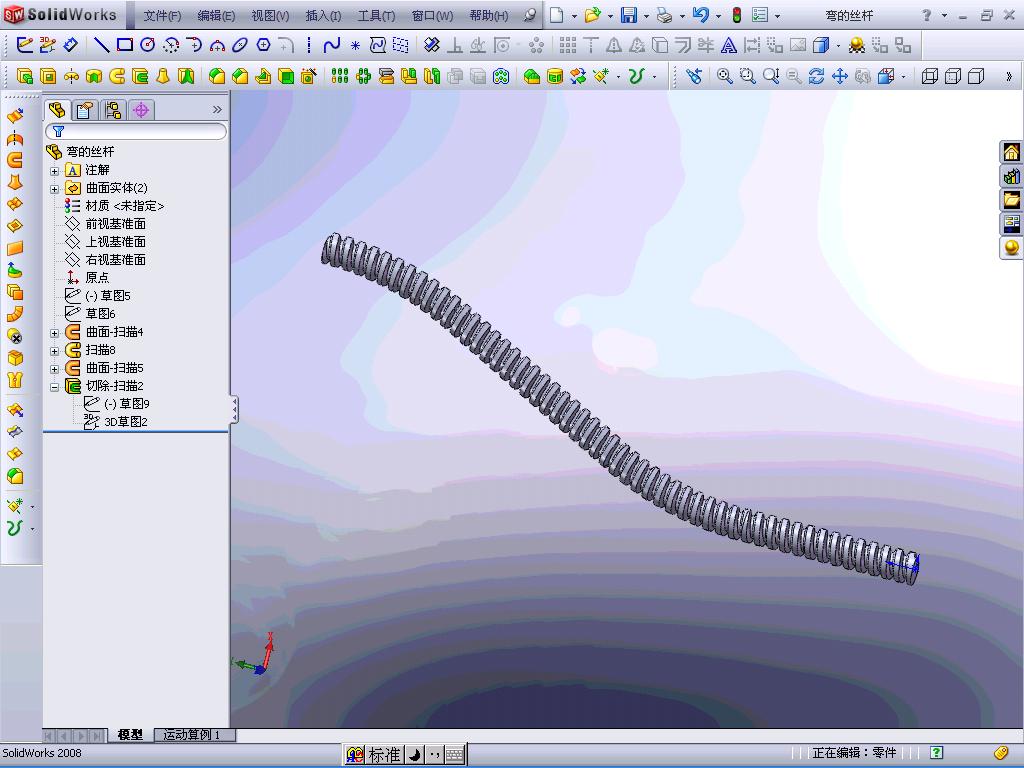Screen dimensions: 1024x768
Task: Open the View Orientation dropdown arrow
Action: [903, 78]
